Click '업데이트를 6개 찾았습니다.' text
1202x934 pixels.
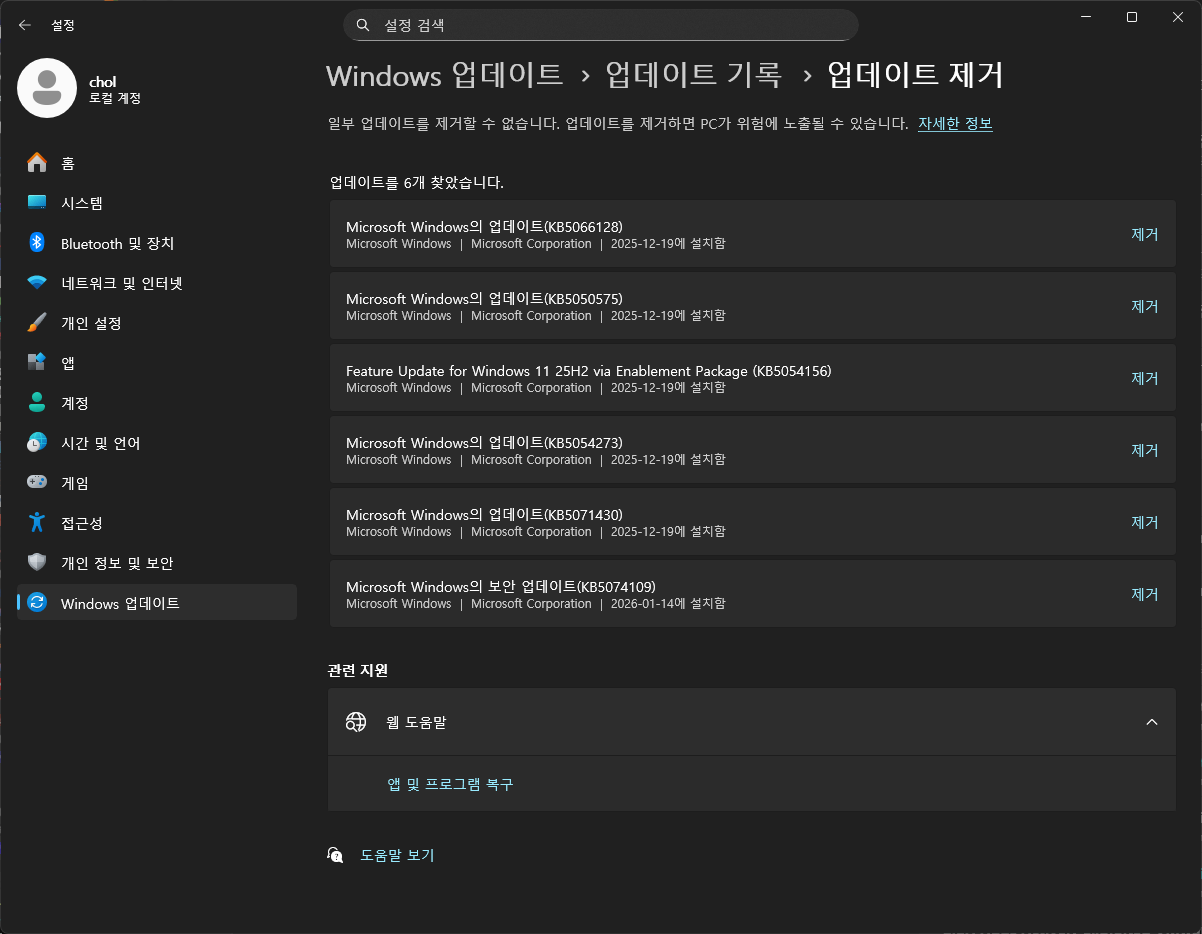[417, 183]
